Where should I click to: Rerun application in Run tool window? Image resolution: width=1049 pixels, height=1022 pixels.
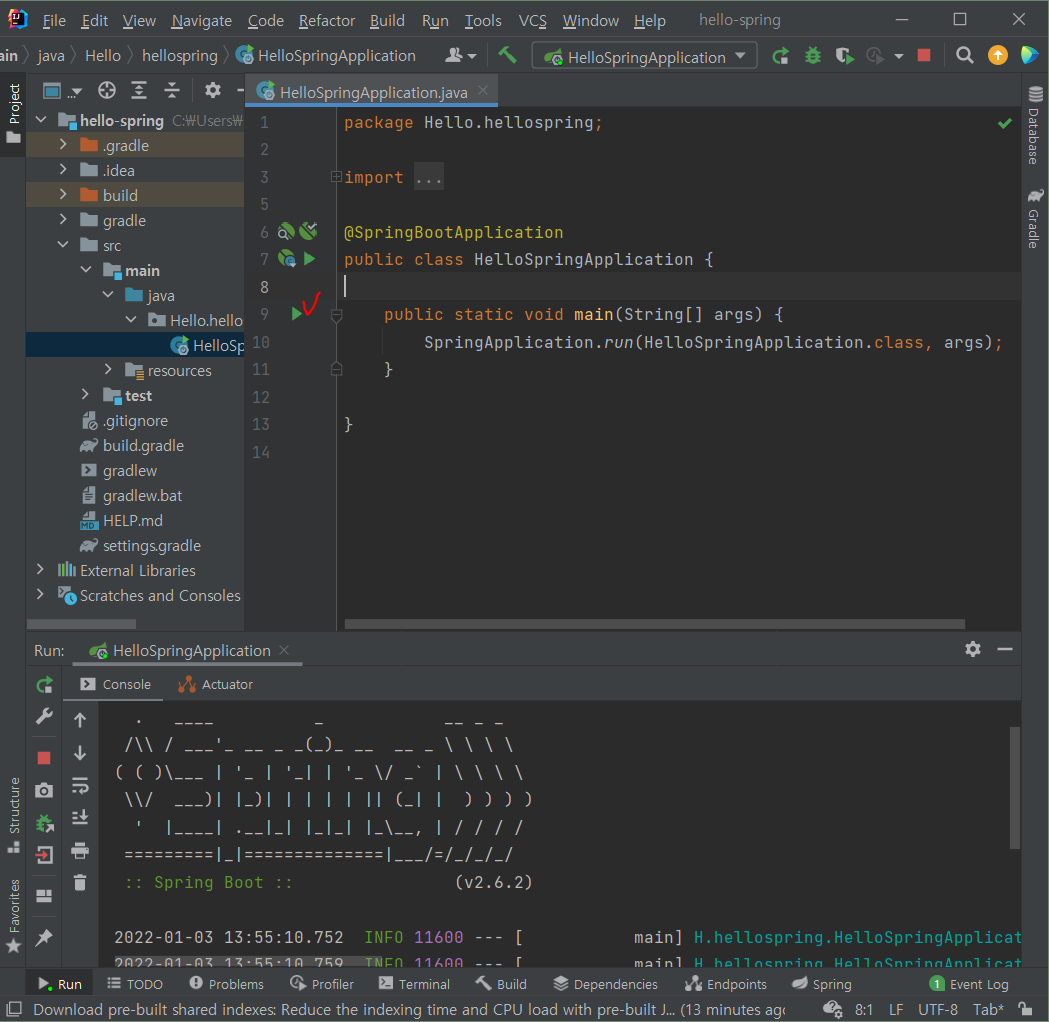(44, 685)
